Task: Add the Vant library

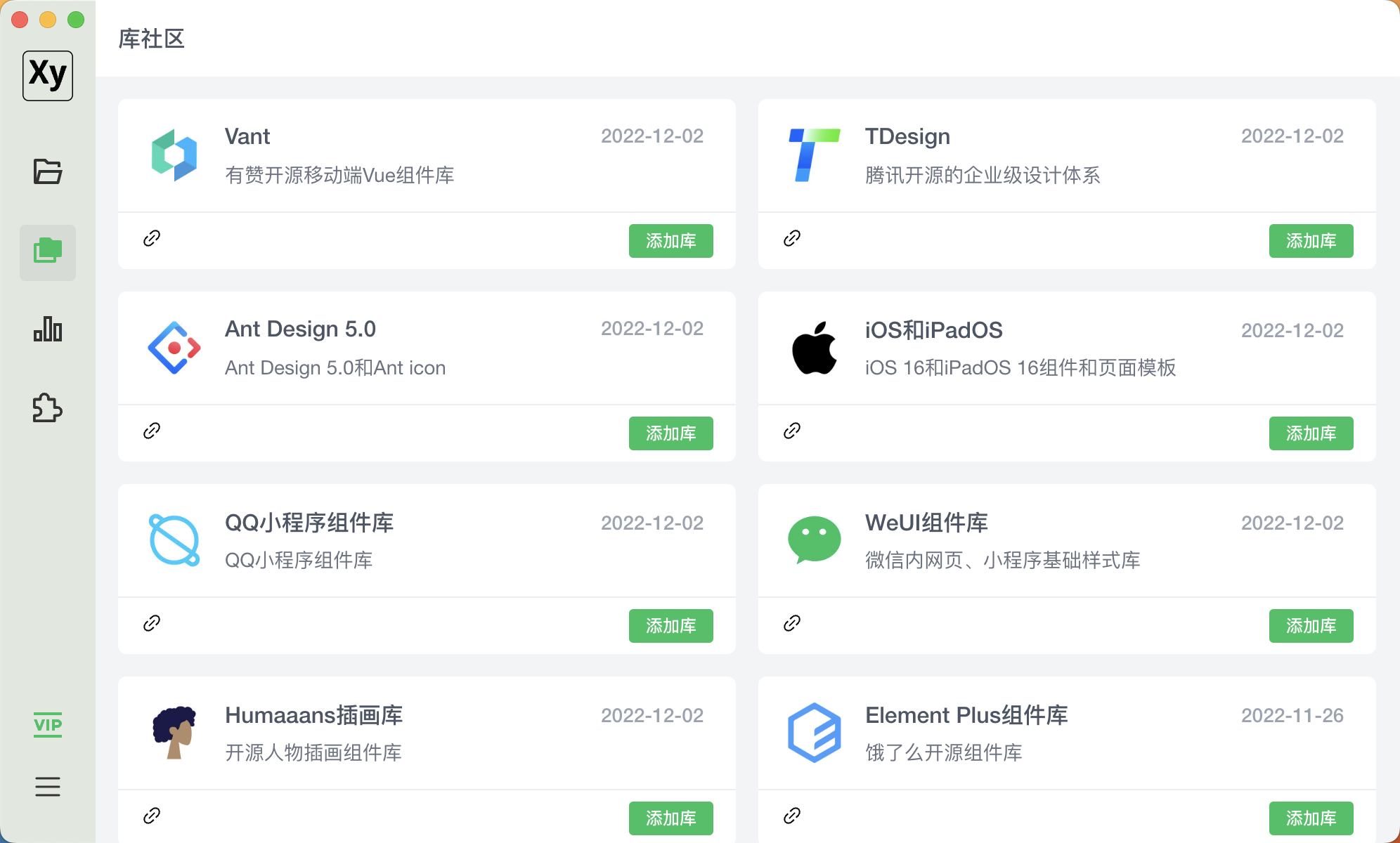Action: (670, 241)
